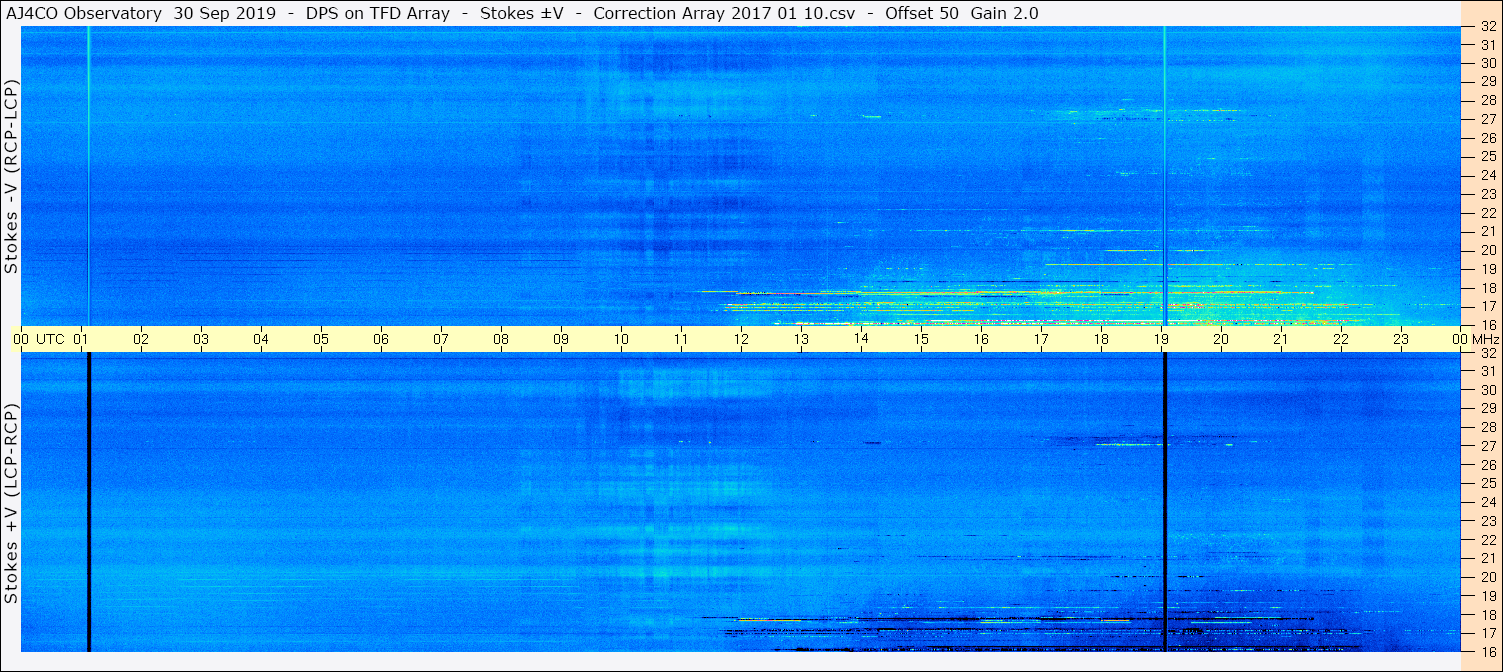Select the 22 hour tick on time axis
This screenshot has height=672, width=1503.
click(x=1342, y=340)
